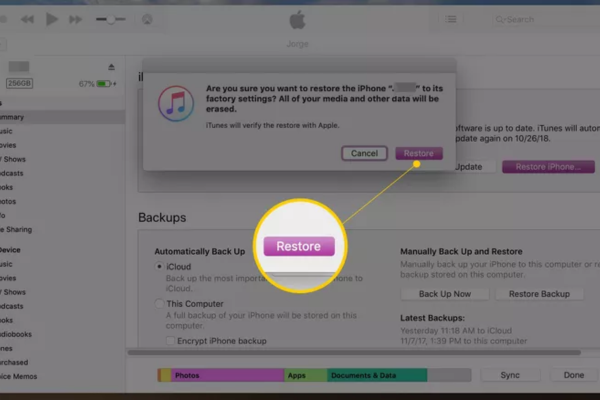Enable Encrypt iPhone backup checkbox

tap(170, 341)
